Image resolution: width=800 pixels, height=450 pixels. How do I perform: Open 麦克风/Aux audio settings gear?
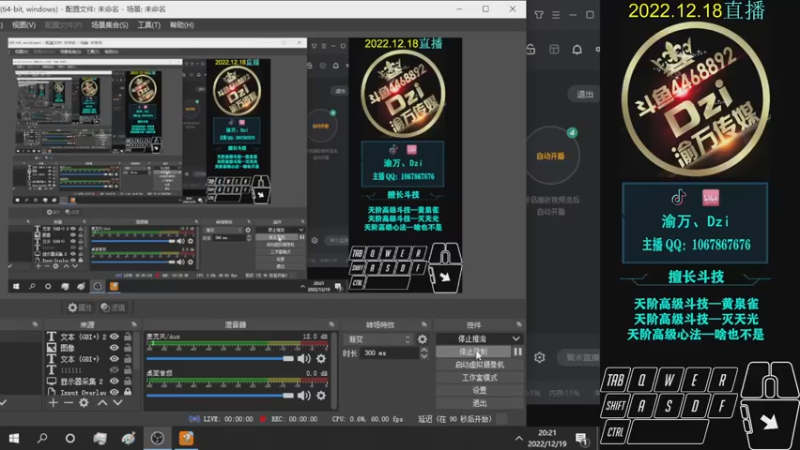click(321, 359)
